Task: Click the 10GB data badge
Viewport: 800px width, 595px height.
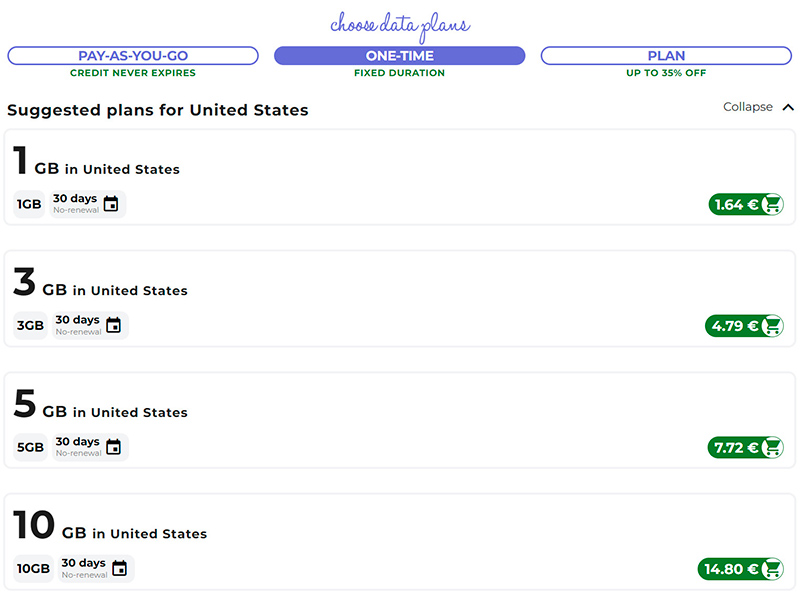Action: coord(33,569)
